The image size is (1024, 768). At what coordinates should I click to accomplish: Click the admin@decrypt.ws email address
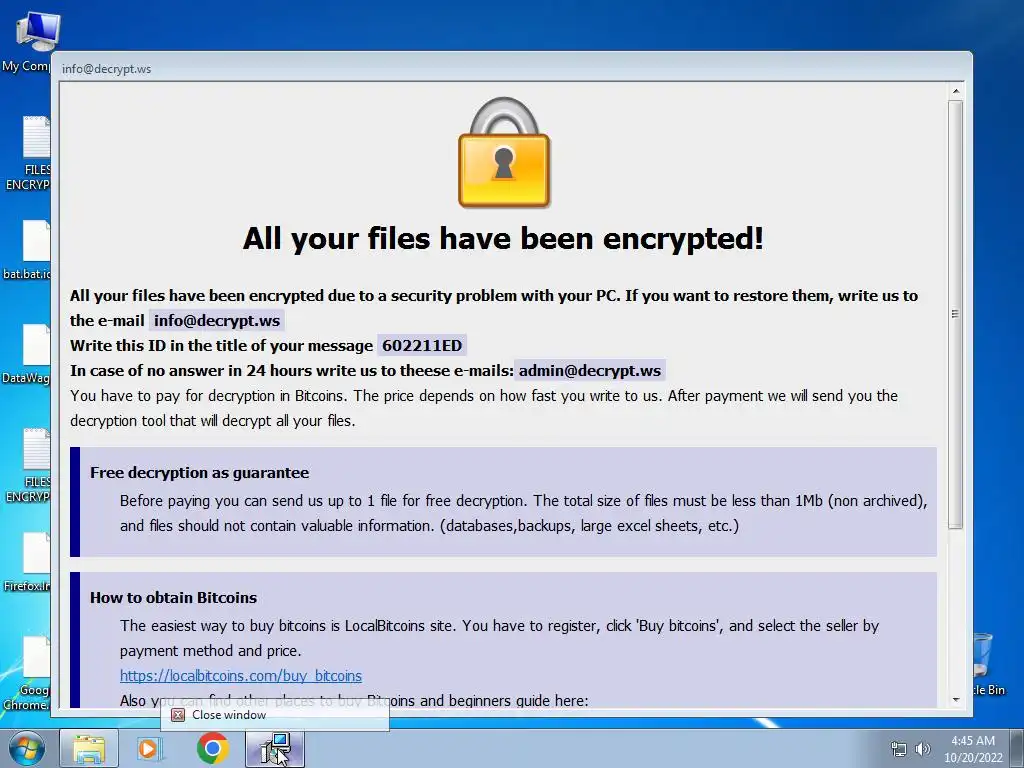[x=590, y=370]
